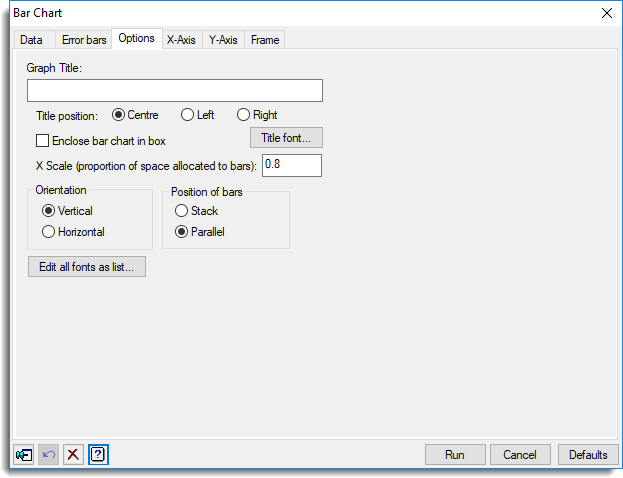Click the undo arrow icon
The height and width of the screenshot is (478, 623).
tap(49, 455)
